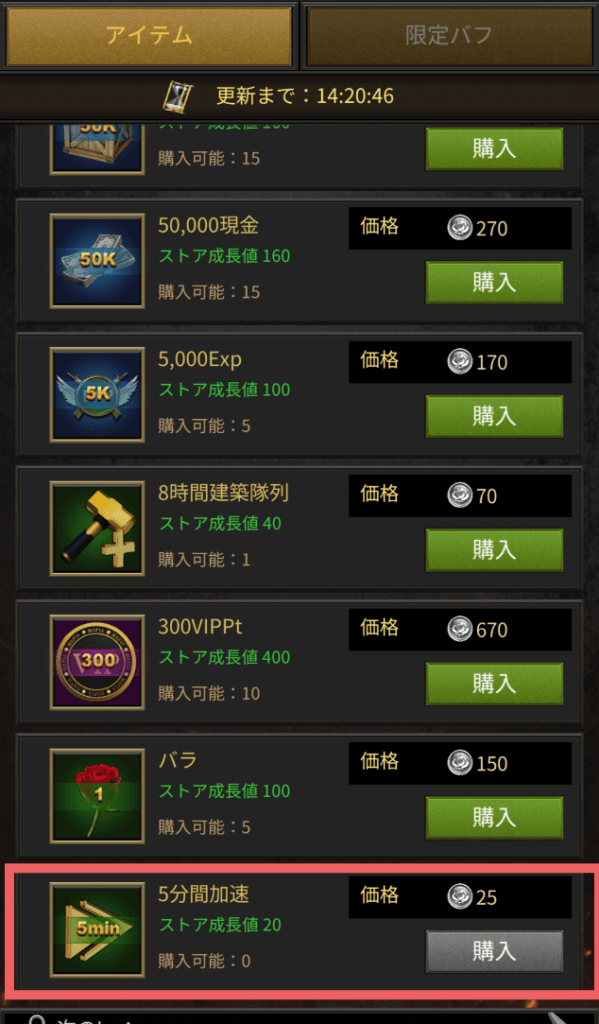The image size is (599, 1024).
Task: Click the top crate item's 購入 button
Action: (494, 149)
